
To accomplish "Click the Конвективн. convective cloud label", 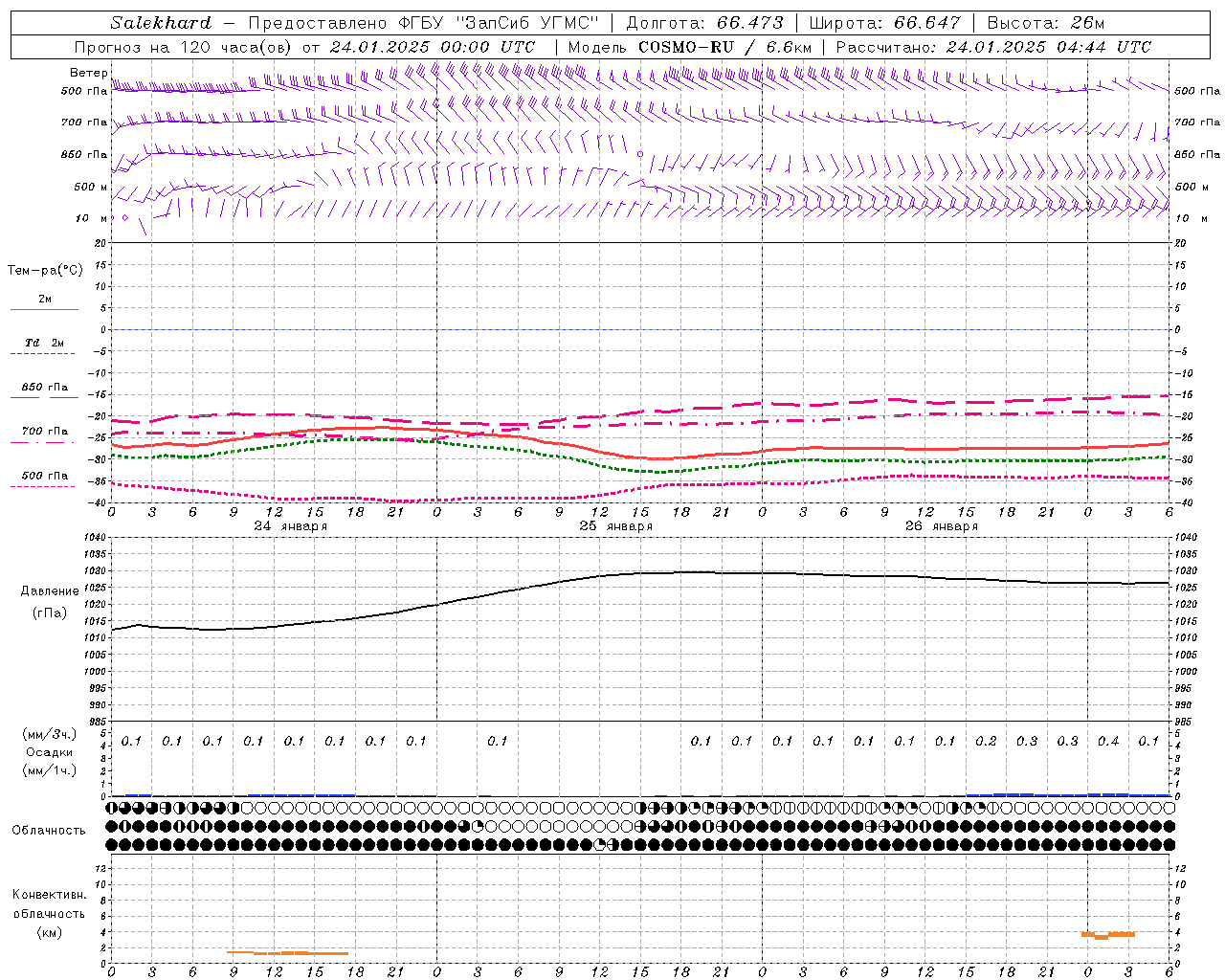I will point(50,895).
